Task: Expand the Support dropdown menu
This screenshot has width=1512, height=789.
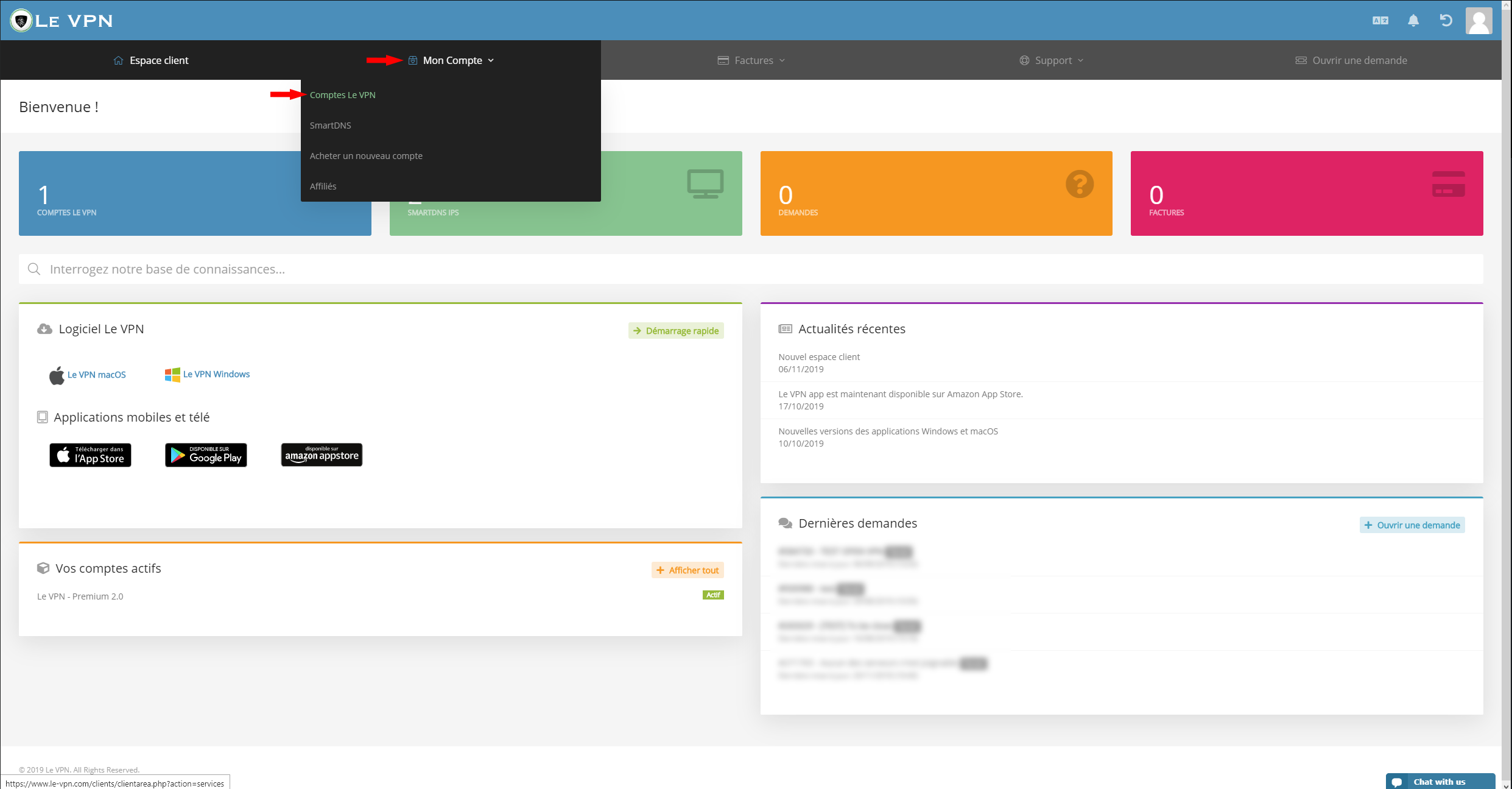Action: pyautogui.click(x=1052, y=60)
